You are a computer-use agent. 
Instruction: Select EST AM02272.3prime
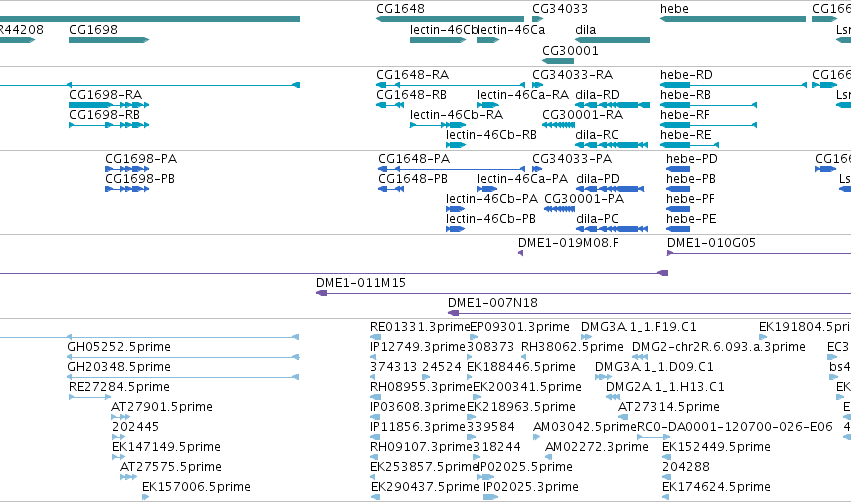[x=596, y=447]
